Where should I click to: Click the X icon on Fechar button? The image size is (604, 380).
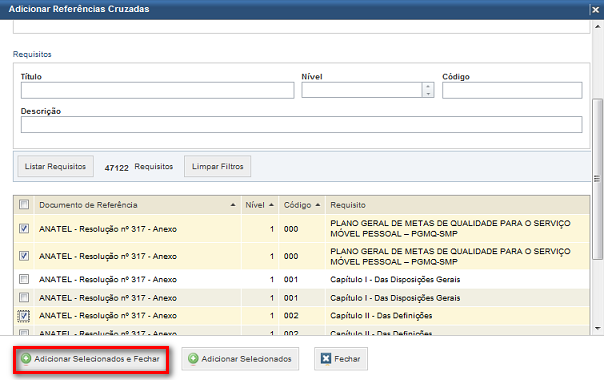[326, 358]
